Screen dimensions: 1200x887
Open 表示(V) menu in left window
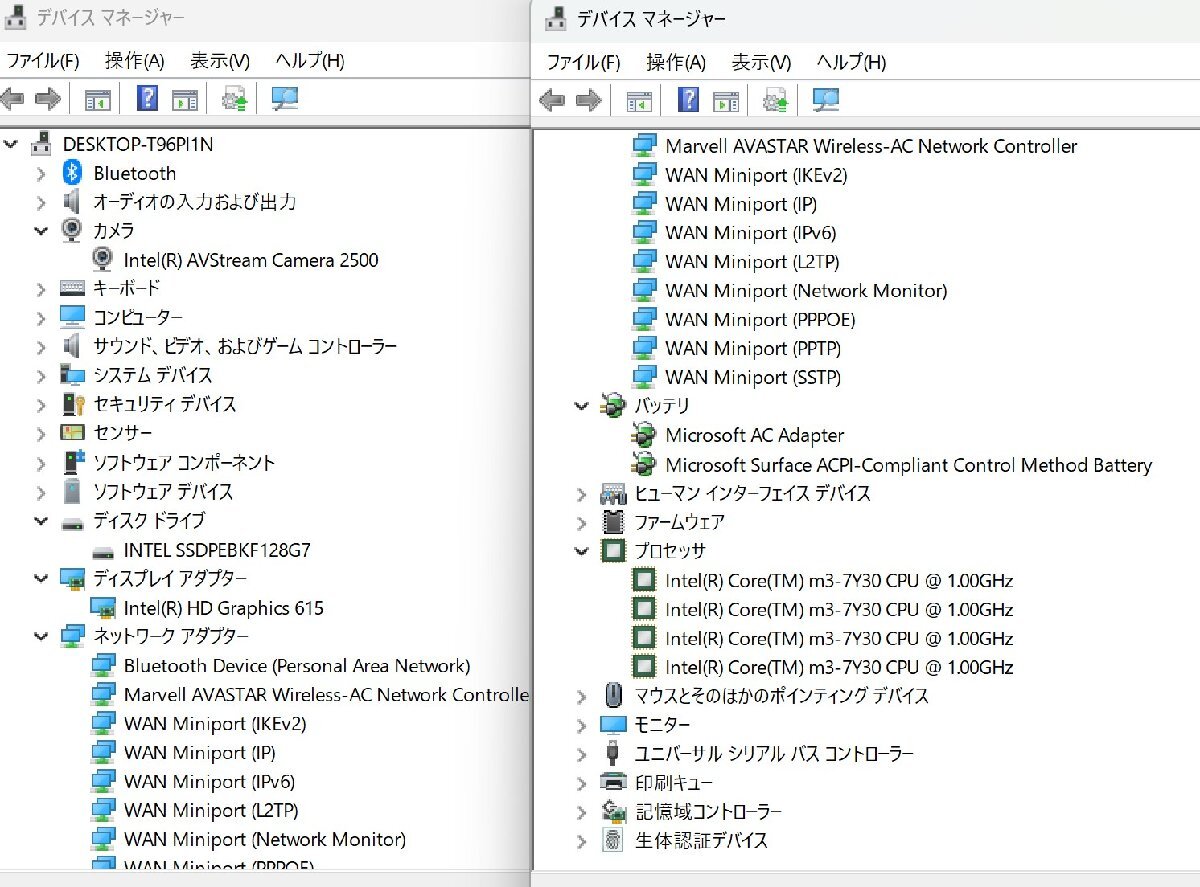[x=220, y=61]
